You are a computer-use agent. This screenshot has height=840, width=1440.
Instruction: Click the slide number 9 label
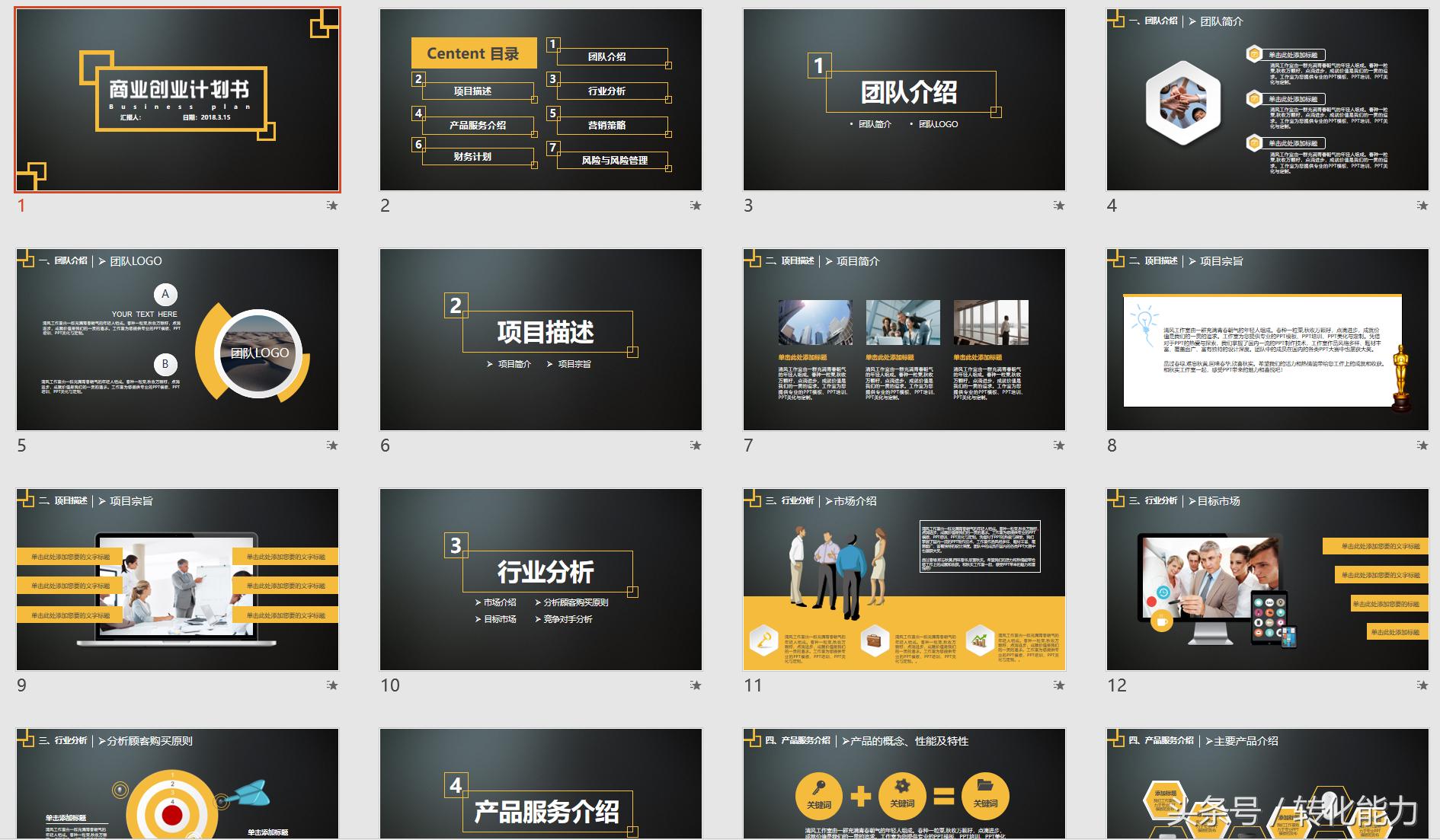click(x=21, y=685)
